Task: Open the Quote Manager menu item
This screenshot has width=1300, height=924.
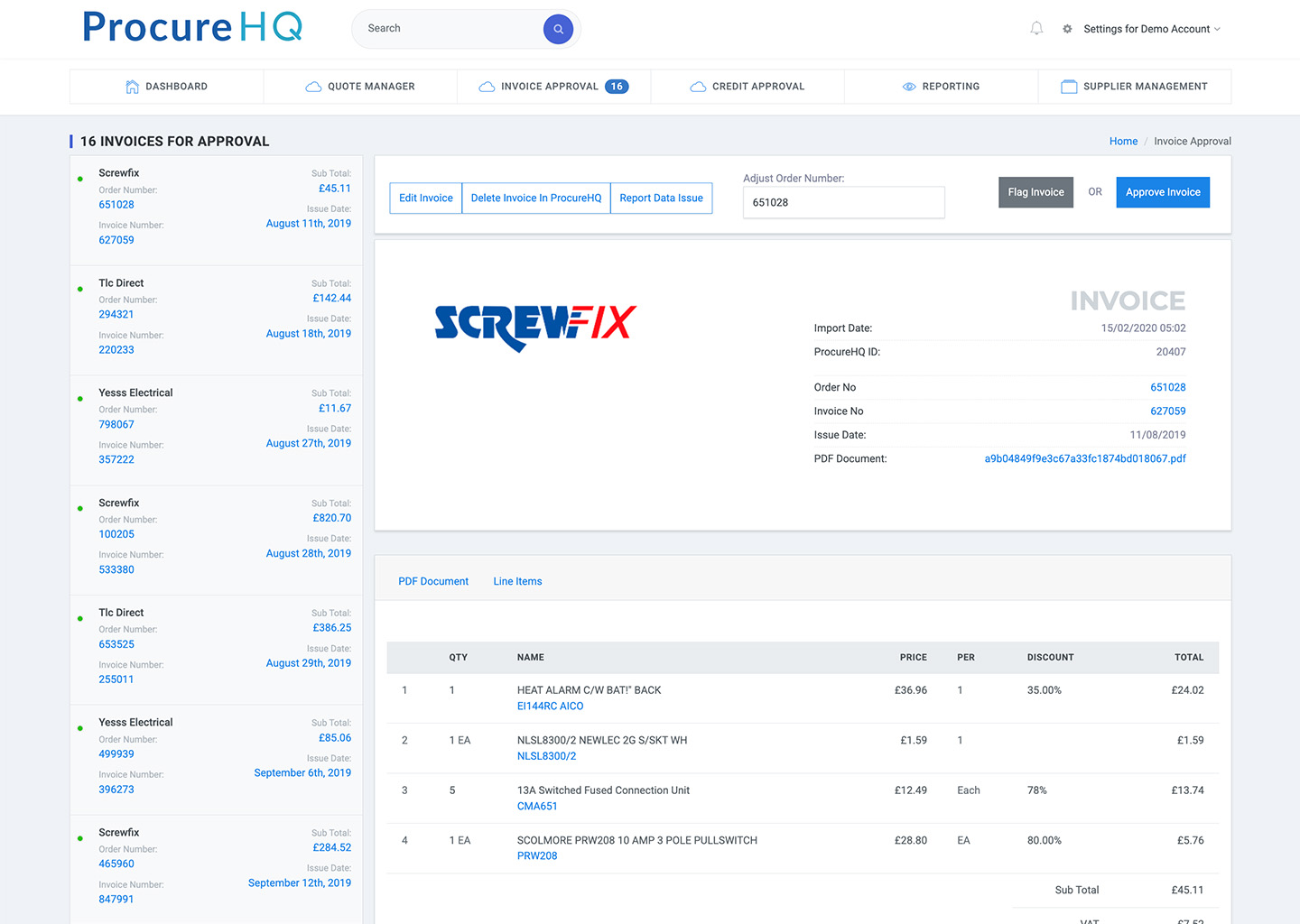Action: click(x=360, y=87)
